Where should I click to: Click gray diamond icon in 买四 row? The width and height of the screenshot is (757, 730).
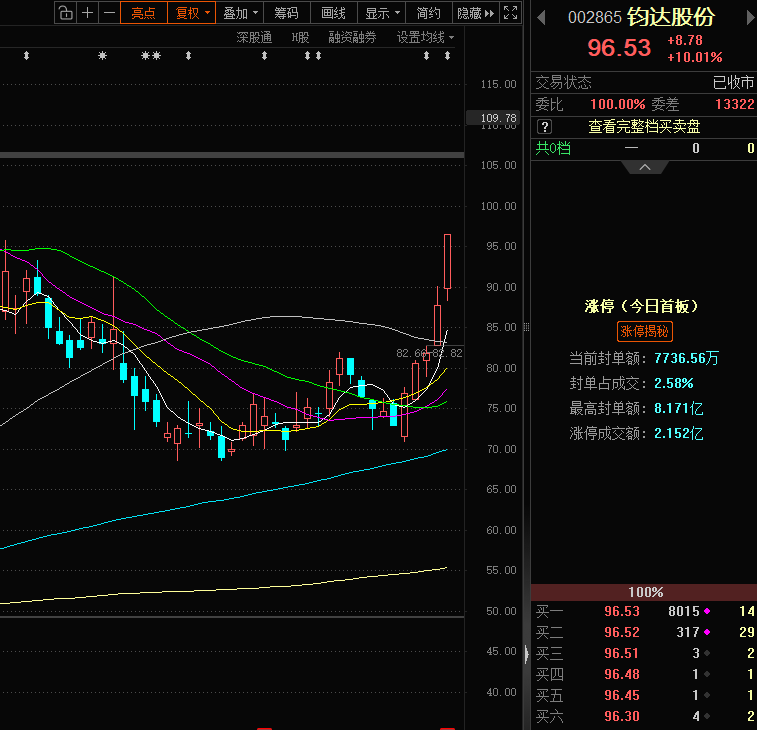(707, 674)
